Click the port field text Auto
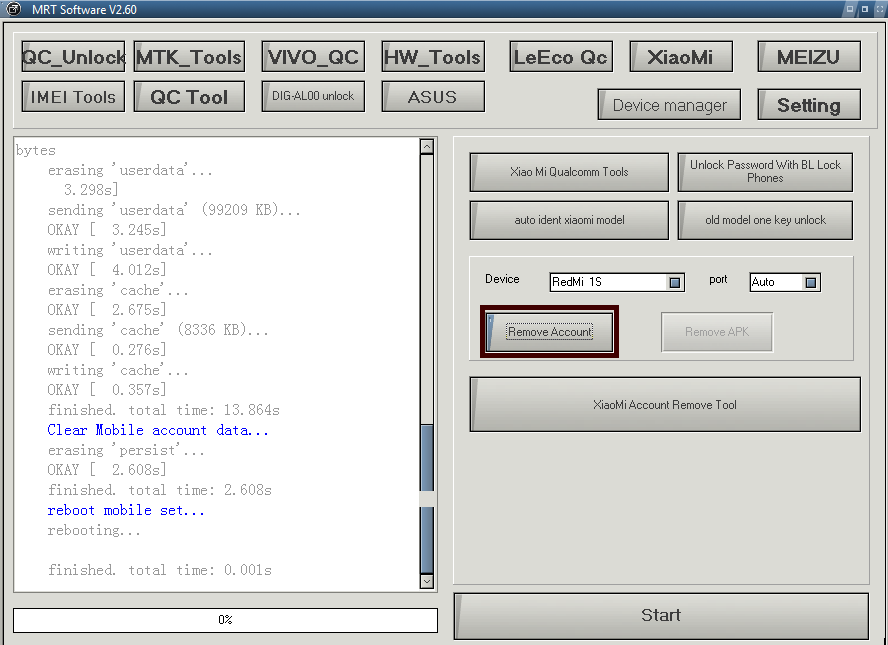 (x=763, y=282)
